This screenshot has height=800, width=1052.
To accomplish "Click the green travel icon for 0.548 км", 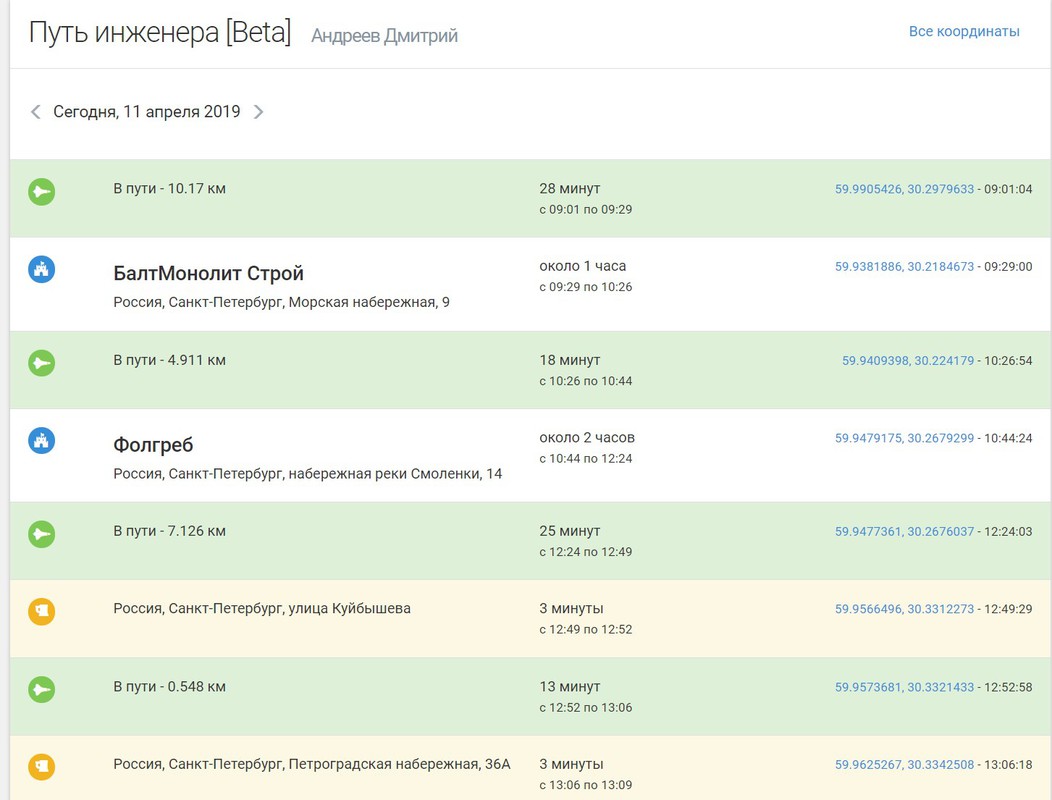I will (x=42, y=689).
